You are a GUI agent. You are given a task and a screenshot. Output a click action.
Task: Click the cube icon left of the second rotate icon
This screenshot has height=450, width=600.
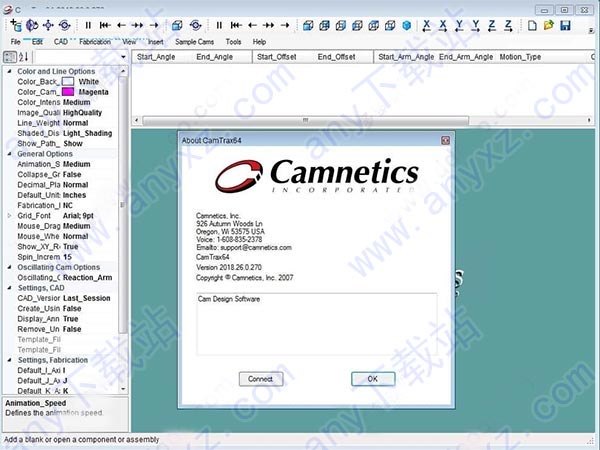click(x=177, y=26)
